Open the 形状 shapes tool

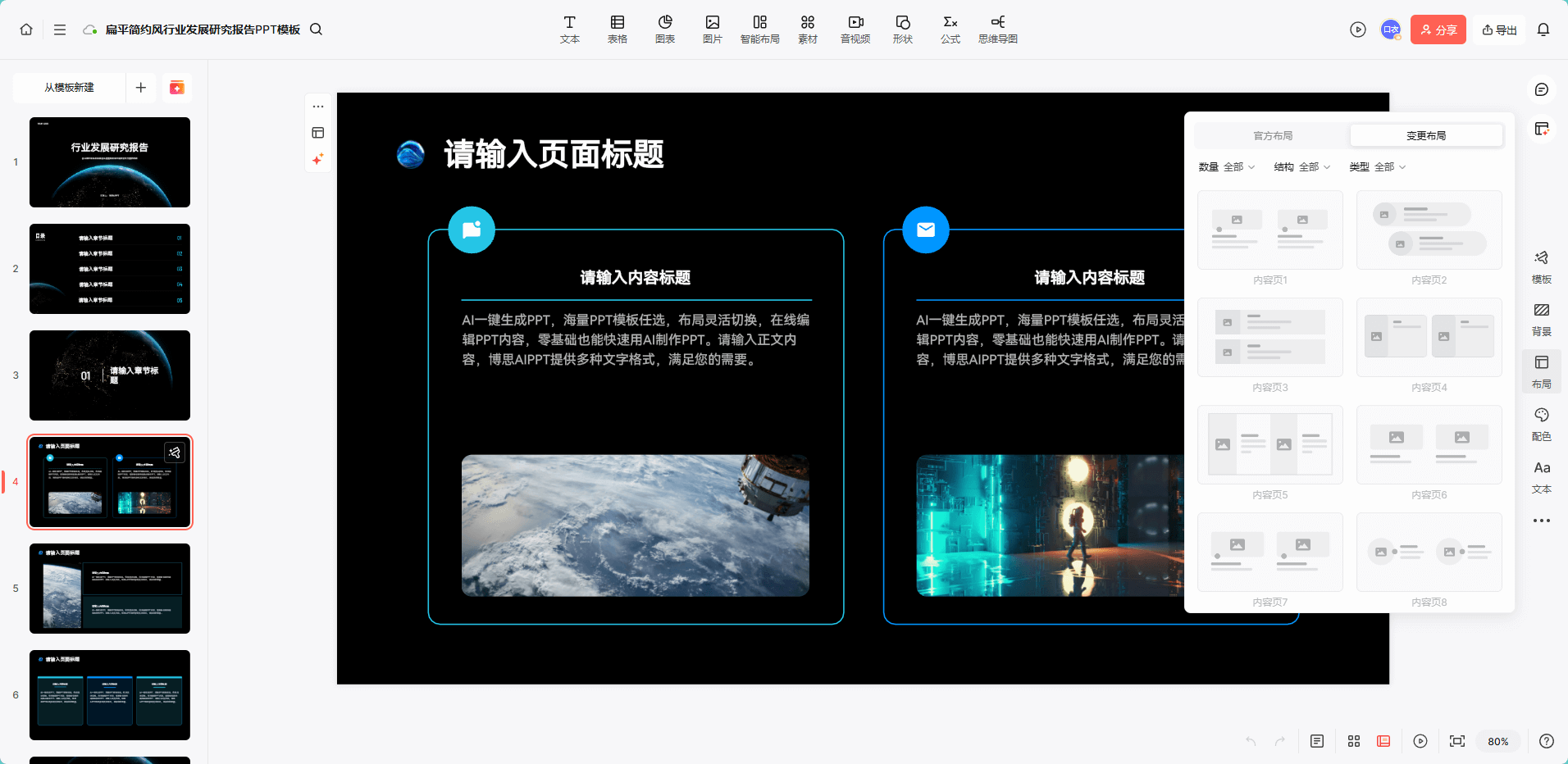(x=903, y=30)
